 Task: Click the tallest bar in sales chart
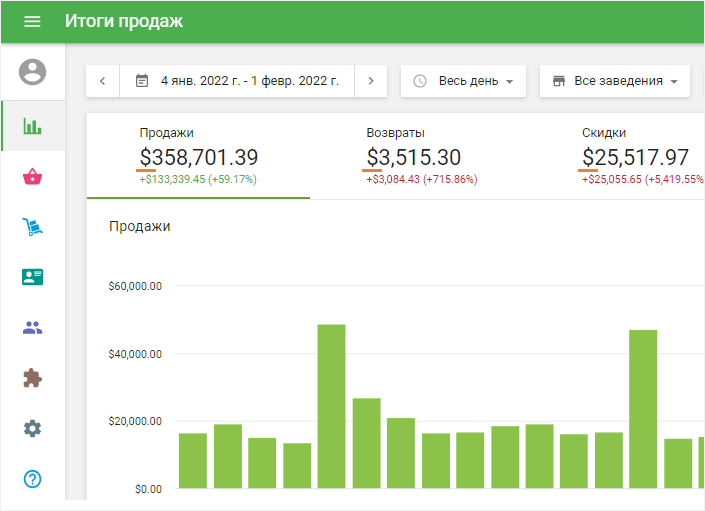[x=331, y=406]
